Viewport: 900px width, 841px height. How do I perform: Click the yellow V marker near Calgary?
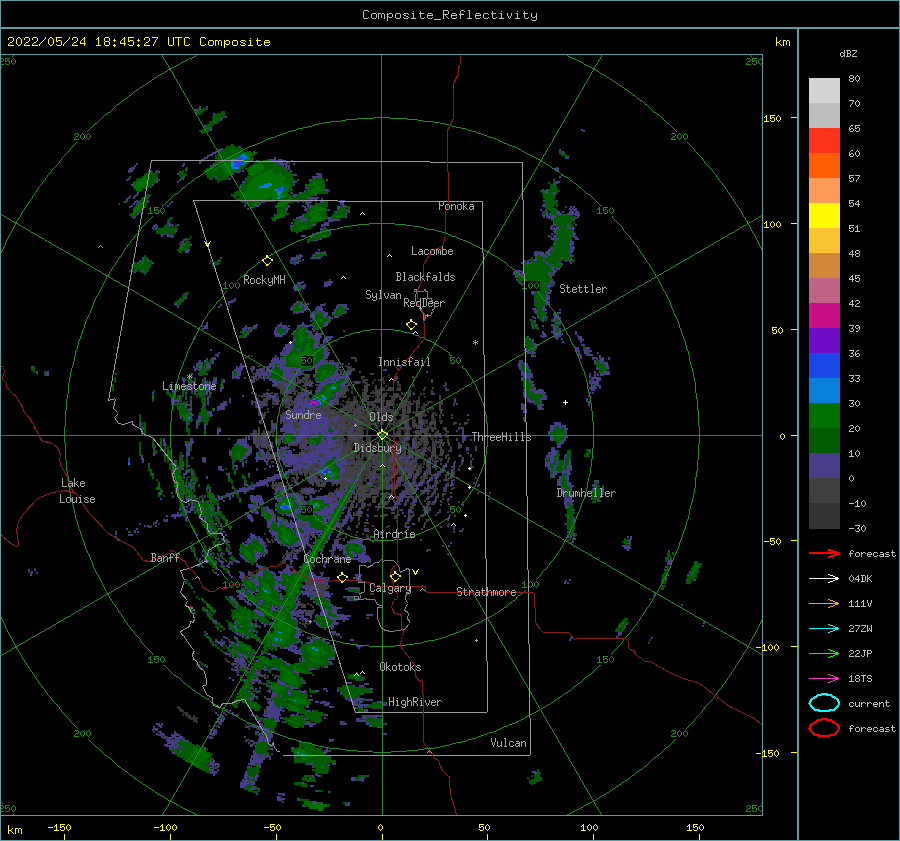pyautogui.click(x=415, y=572)
